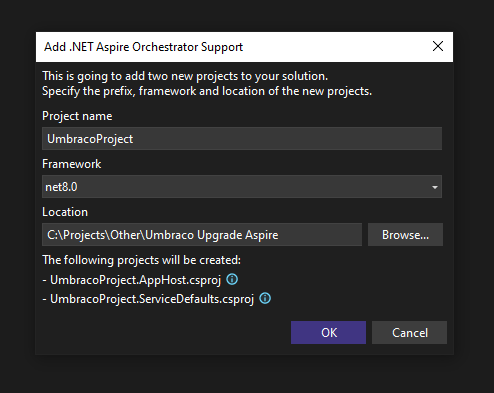This screenshot has width=494, height=393.
Task: Click the Framework label
Action: [x=71, y=164]
